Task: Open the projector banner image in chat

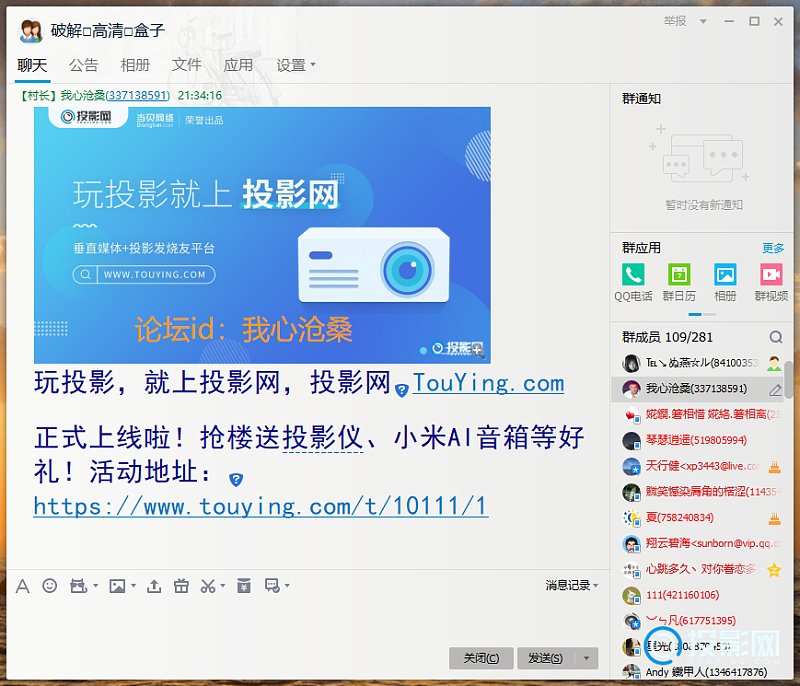Action: click(x=262, y=235)
